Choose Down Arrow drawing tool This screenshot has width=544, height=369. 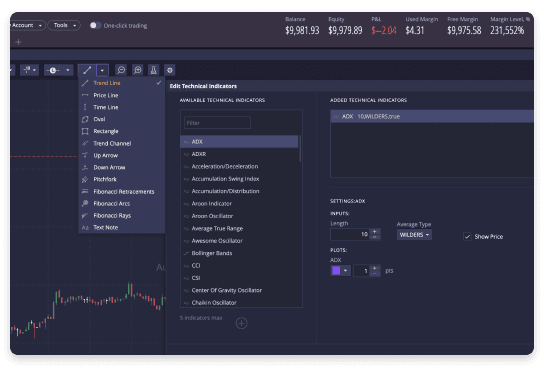tap(121, 167)
